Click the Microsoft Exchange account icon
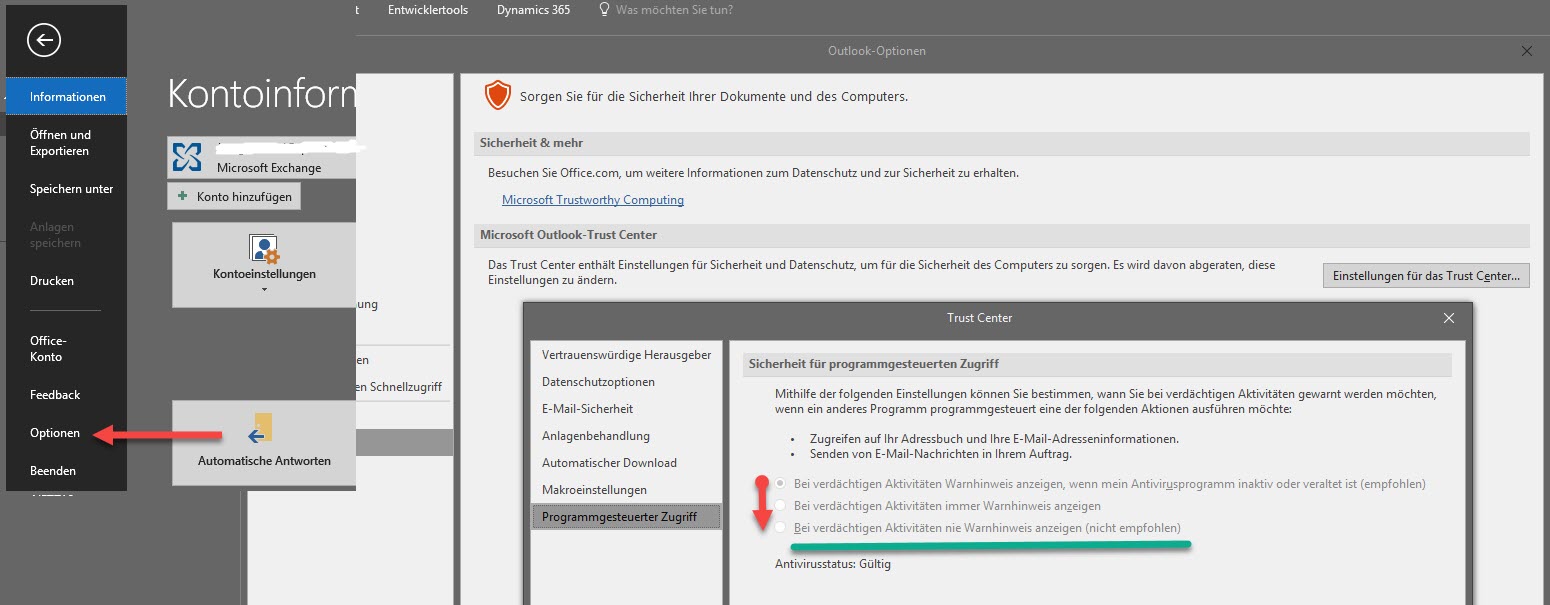Viewport: 1550px width, 605px height. click(187, 157)
